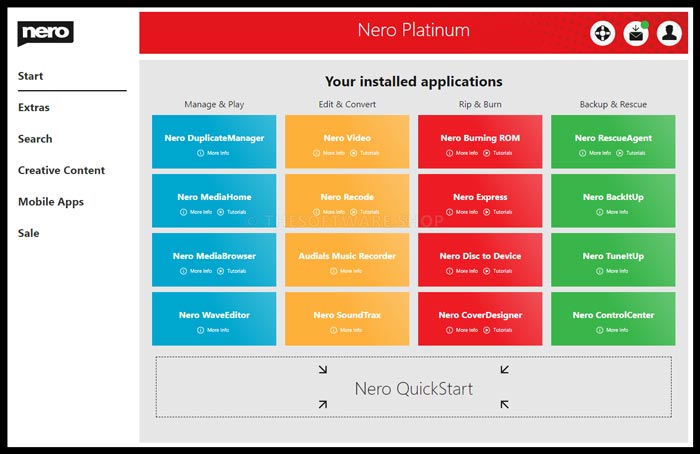Click Tutorials under Nero Burning ROM

click(498, 153)
